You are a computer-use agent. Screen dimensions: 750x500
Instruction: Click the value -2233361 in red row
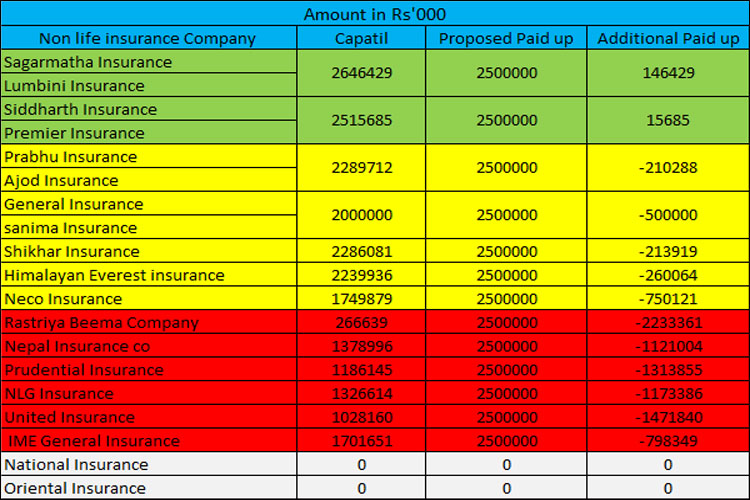668,323
